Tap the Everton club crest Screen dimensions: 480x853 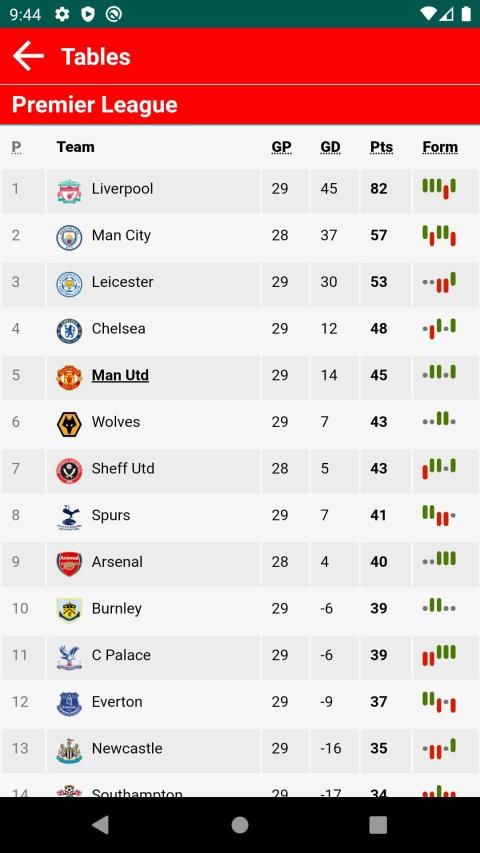click(69, 704)
